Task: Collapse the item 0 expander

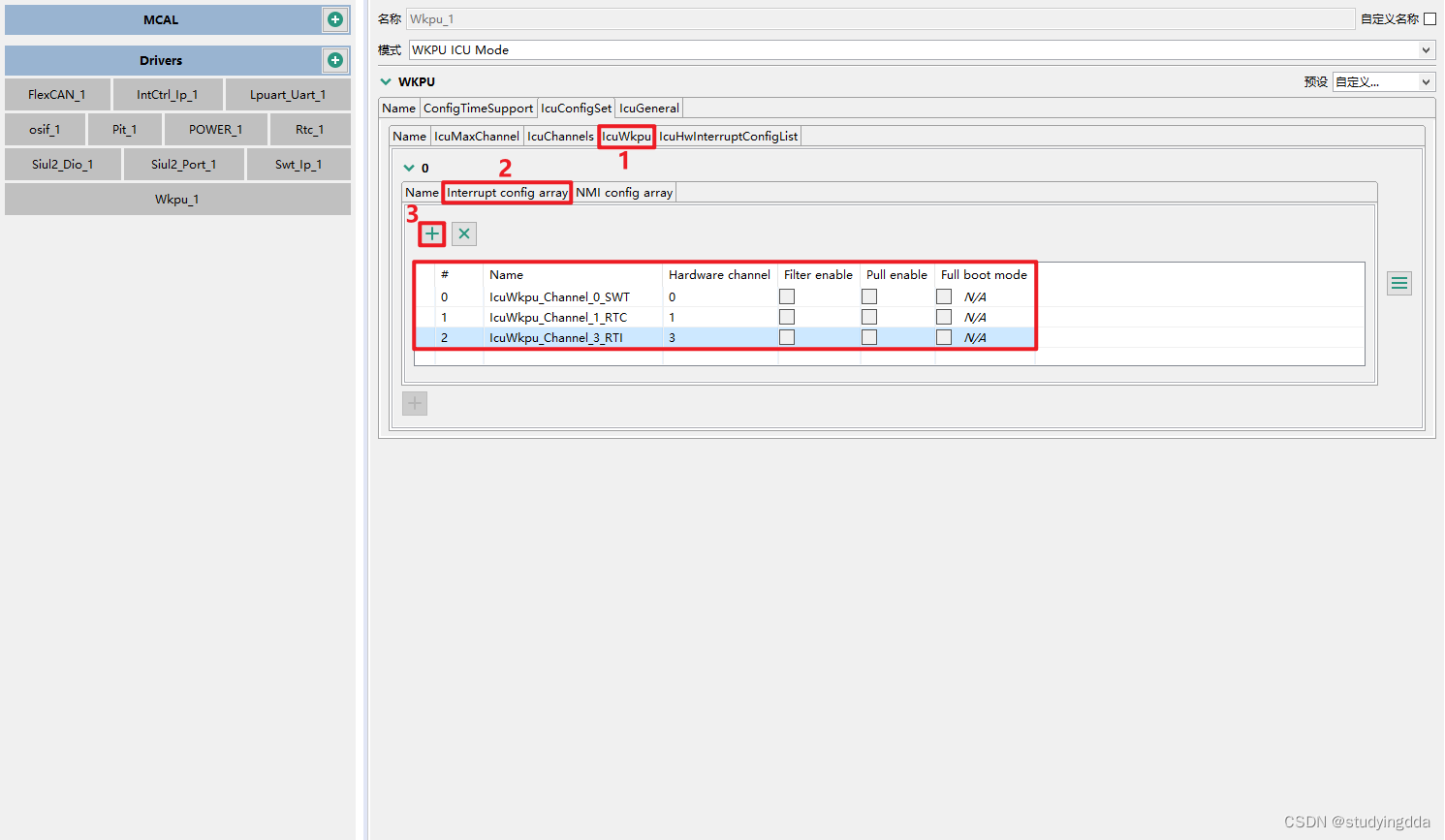Action: tap(409, 168)
